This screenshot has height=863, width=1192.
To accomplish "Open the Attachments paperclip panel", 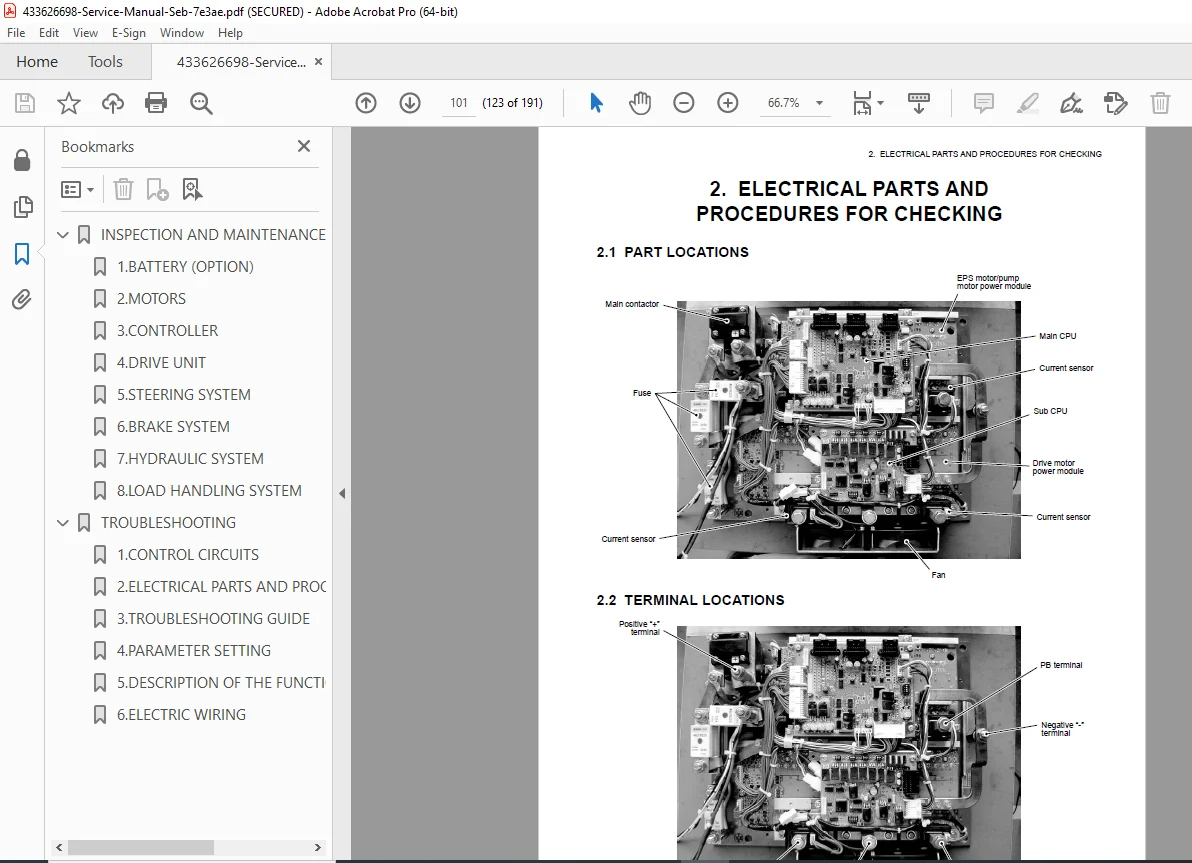I will pyautogui.click(x=22, y=300).
